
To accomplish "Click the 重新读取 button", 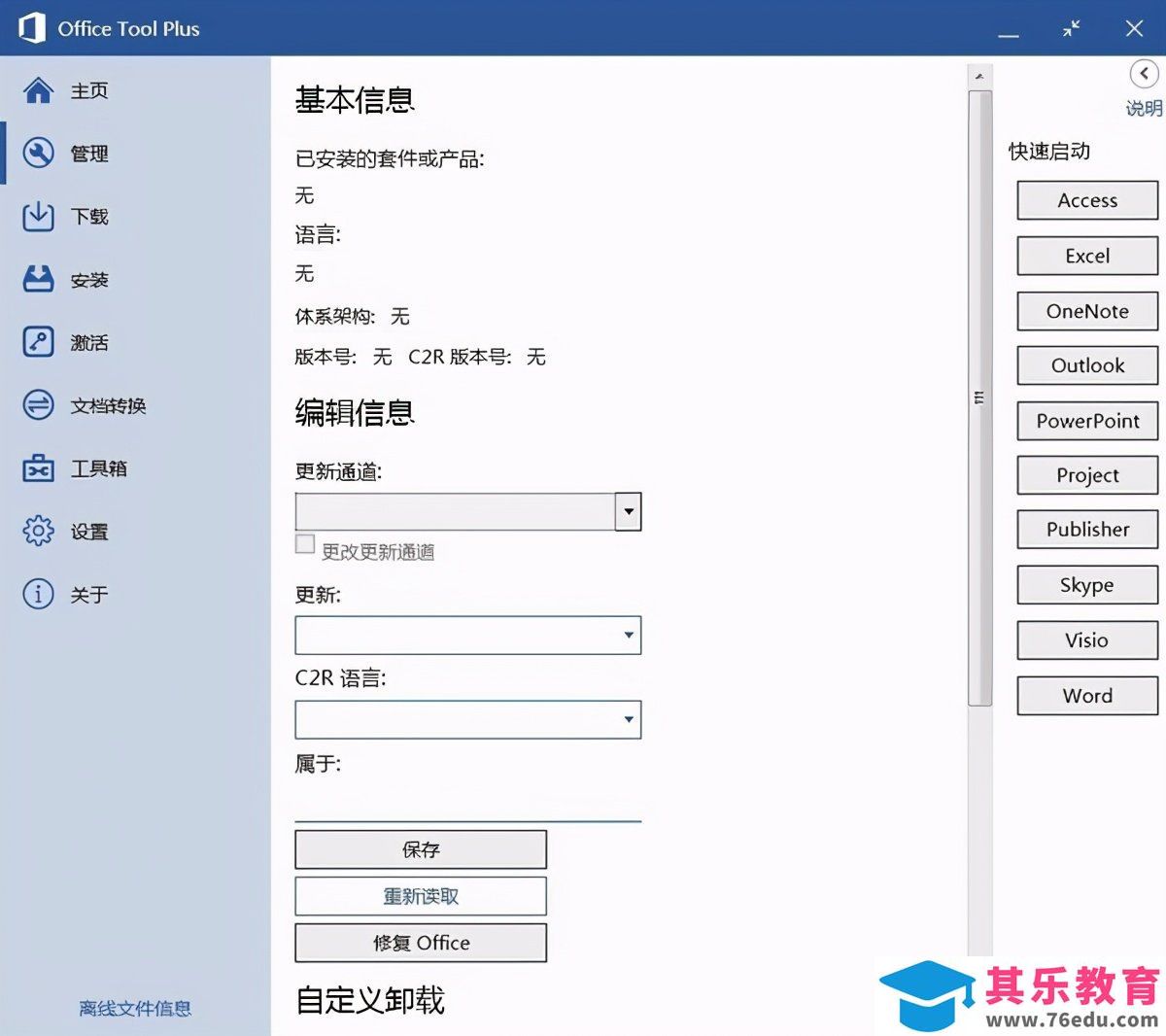I will click(x=421, y=896).
